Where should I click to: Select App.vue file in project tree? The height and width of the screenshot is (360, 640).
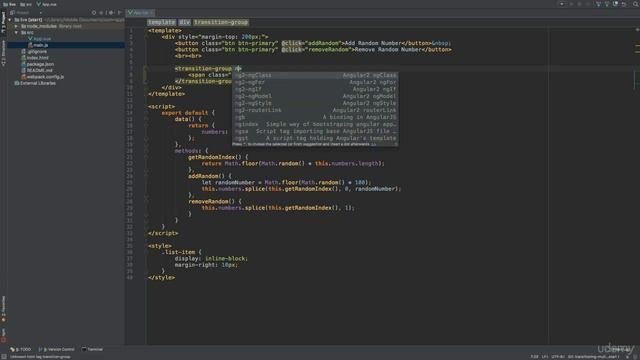click(x=39, y=39)
